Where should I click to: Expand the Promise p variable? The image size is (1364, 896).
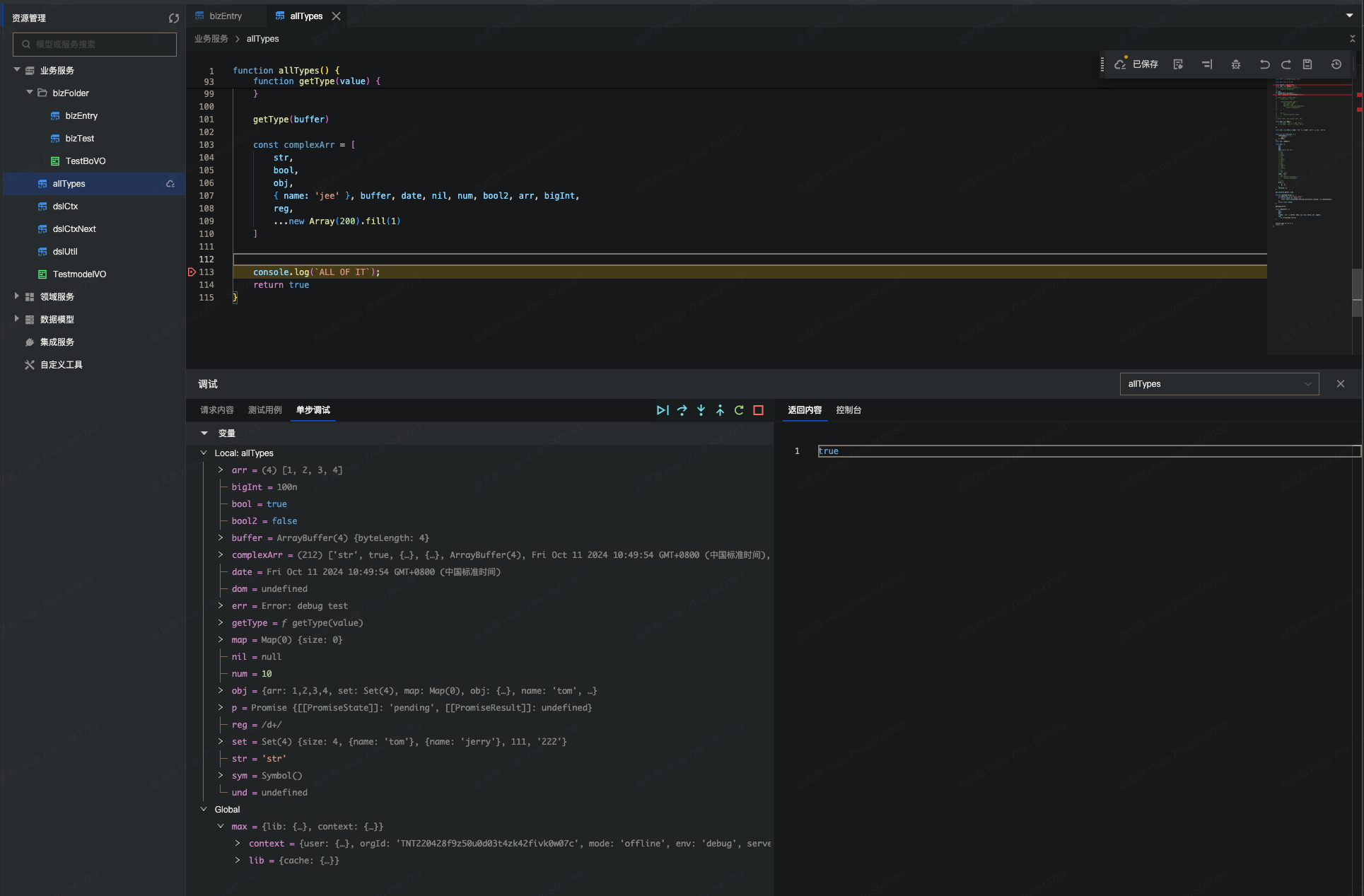pos(221,708)
